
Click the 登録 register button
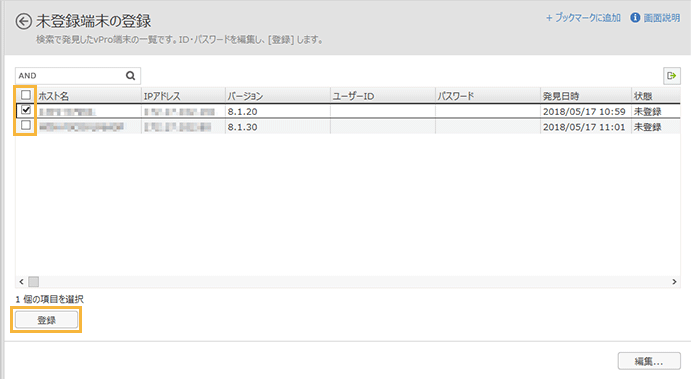(46, 320)
